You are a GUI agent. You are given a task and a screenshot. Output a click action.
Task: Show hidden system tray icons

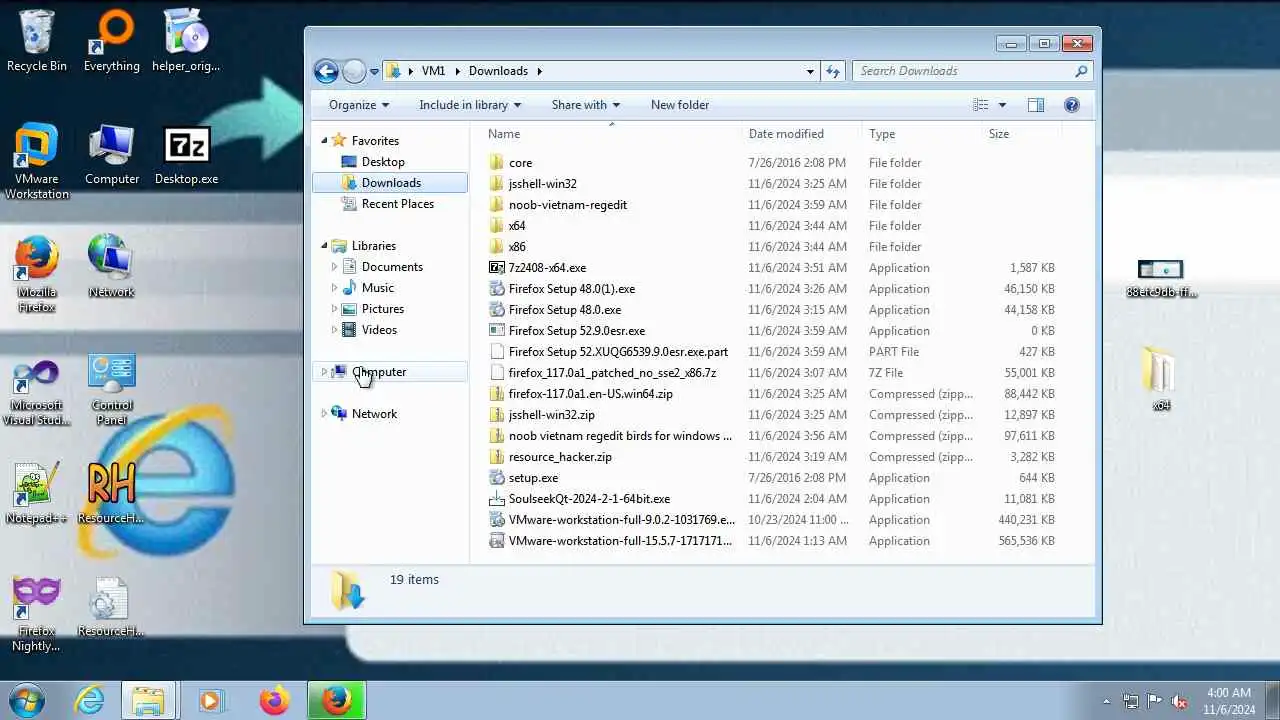pyautogui.click(x=1106, y=701)
